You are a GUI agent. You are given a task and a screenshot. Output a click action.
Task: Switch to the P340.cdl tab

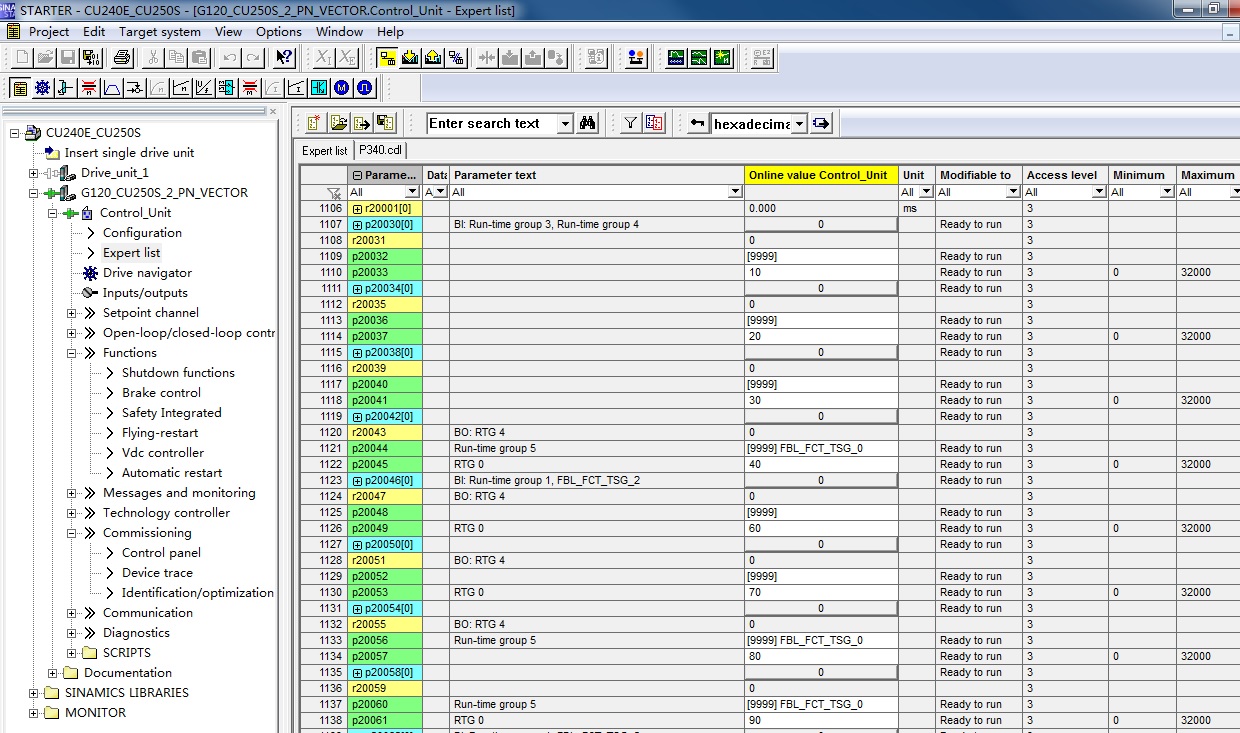(x=380, y=151)
